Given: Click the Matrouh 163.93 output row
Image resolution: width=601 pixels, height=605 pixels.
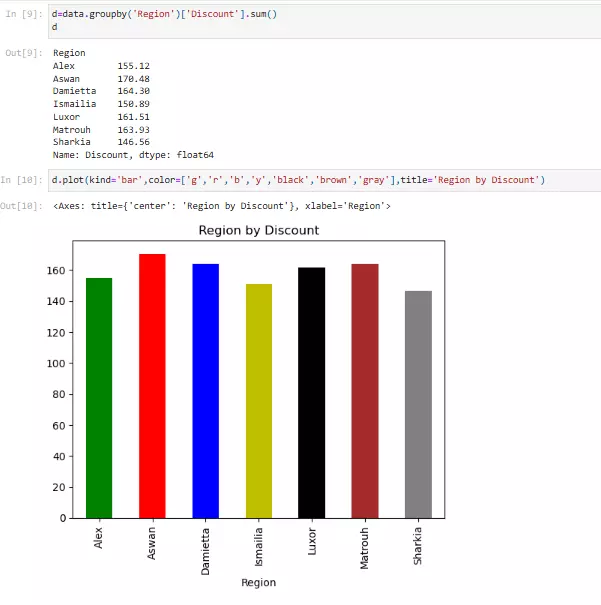Looking at the screenshot, I should (x=101, y=130).
